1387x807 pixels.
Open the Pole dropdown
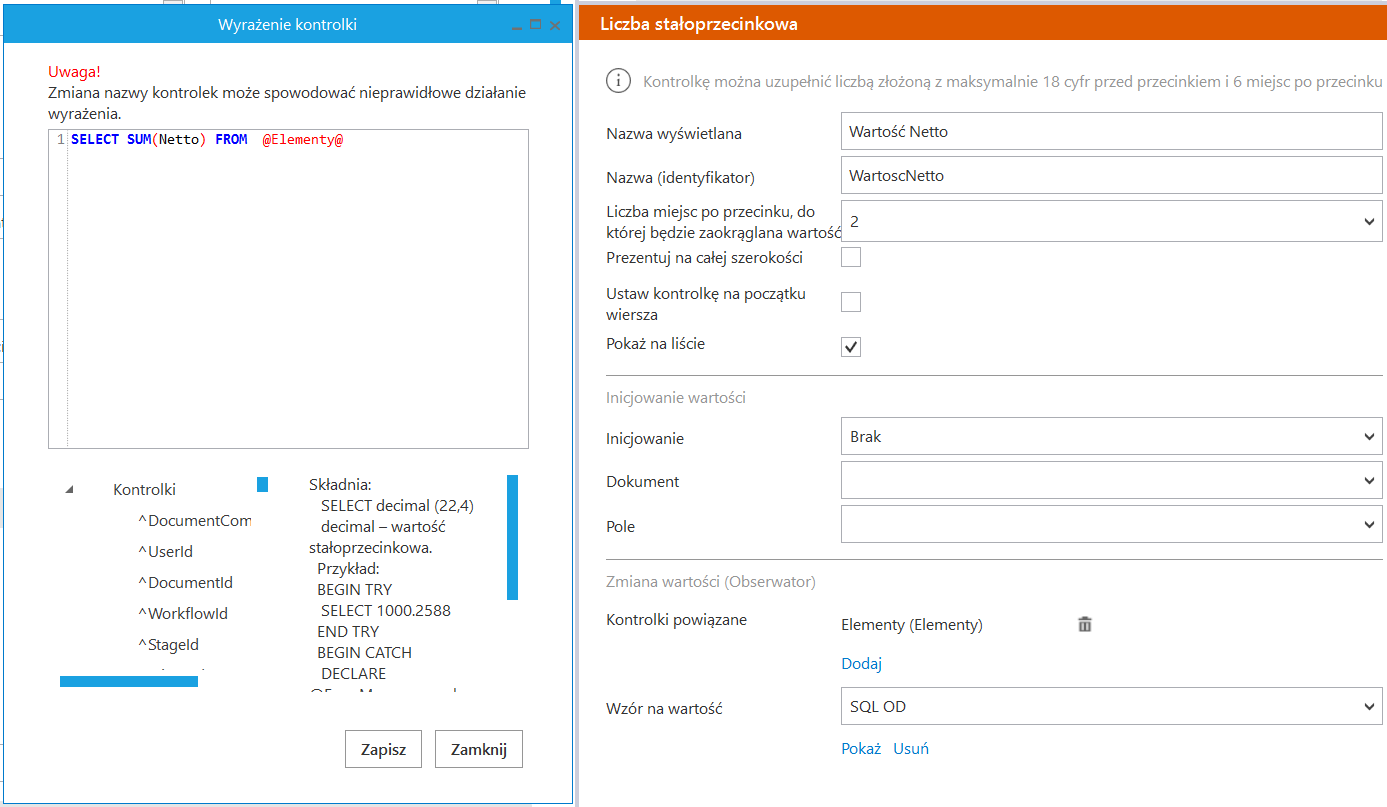1112,526
